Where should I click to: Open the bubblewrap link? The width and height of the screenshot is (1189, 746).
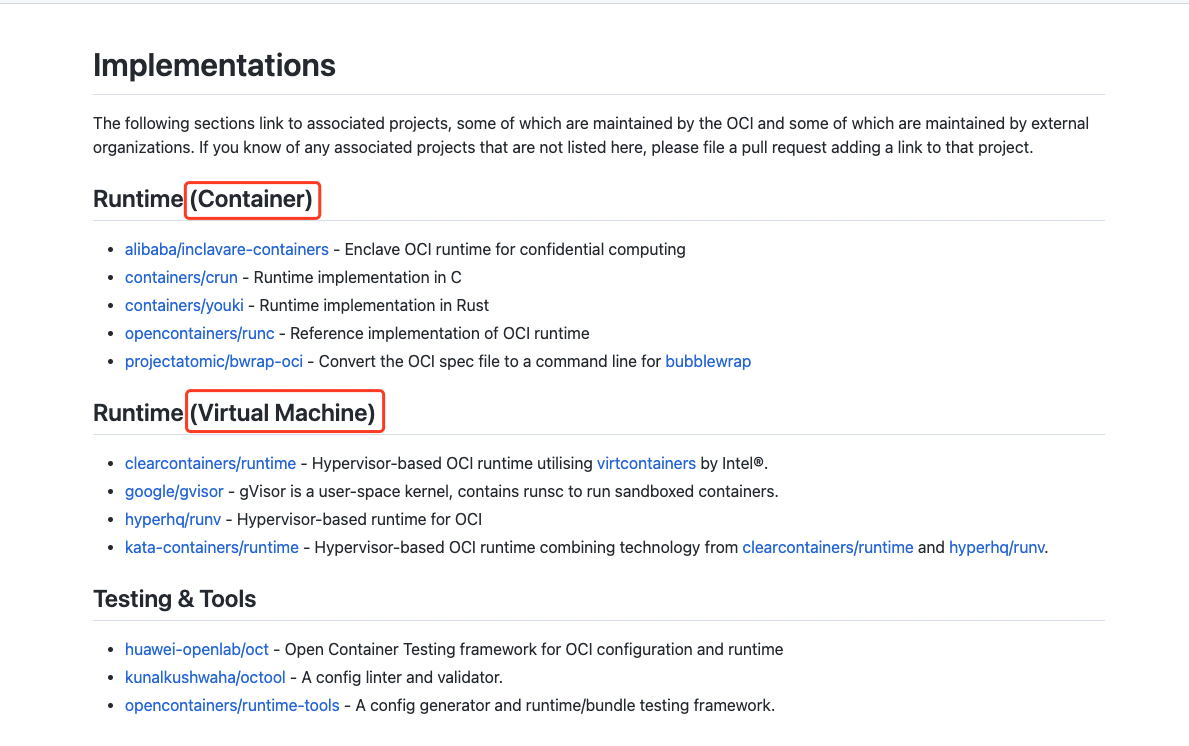(708, 362)
